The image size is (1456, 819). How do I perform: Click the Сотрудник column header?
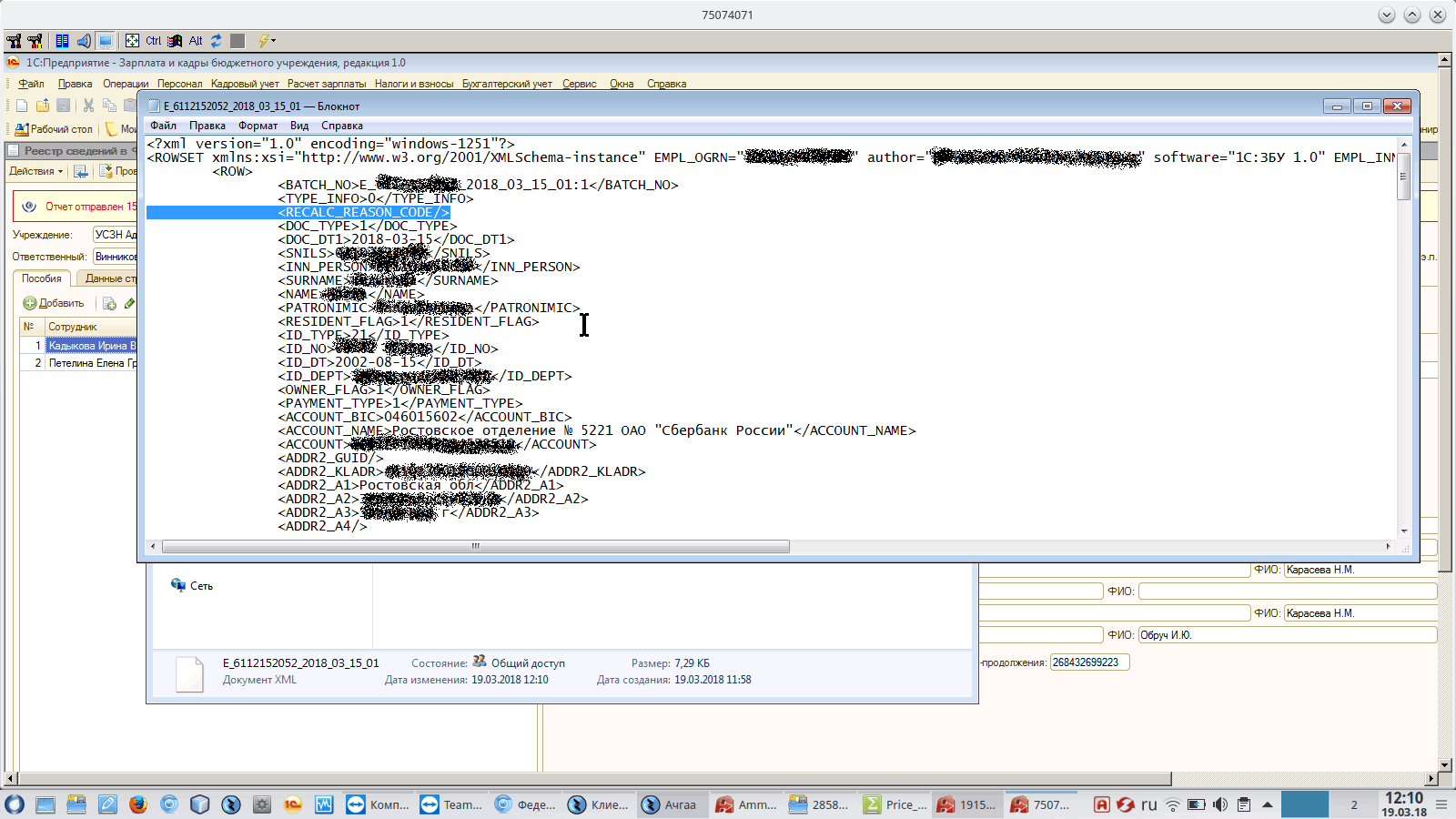(x=91, y=327)
